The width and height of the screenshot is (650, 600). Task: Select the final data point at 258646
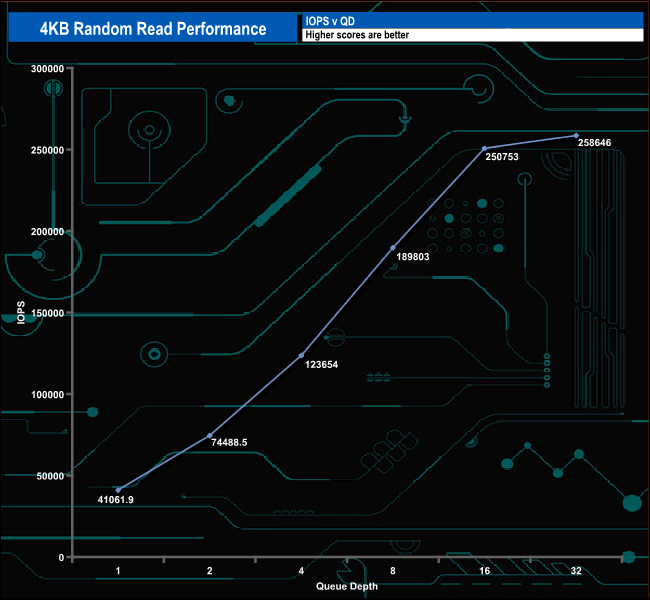(576, 135)
